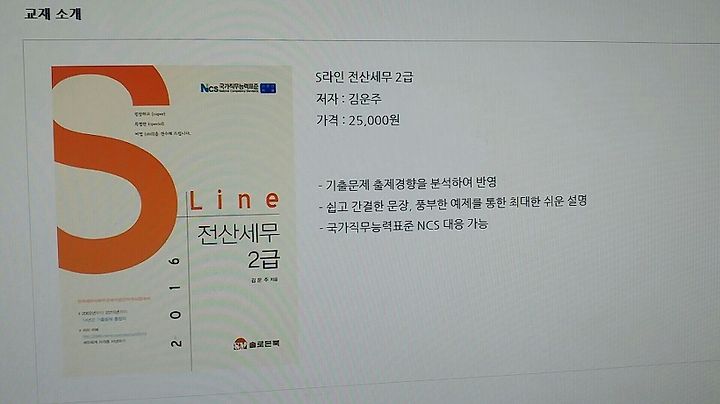Click the blue badge beside NCS logo

268,88
